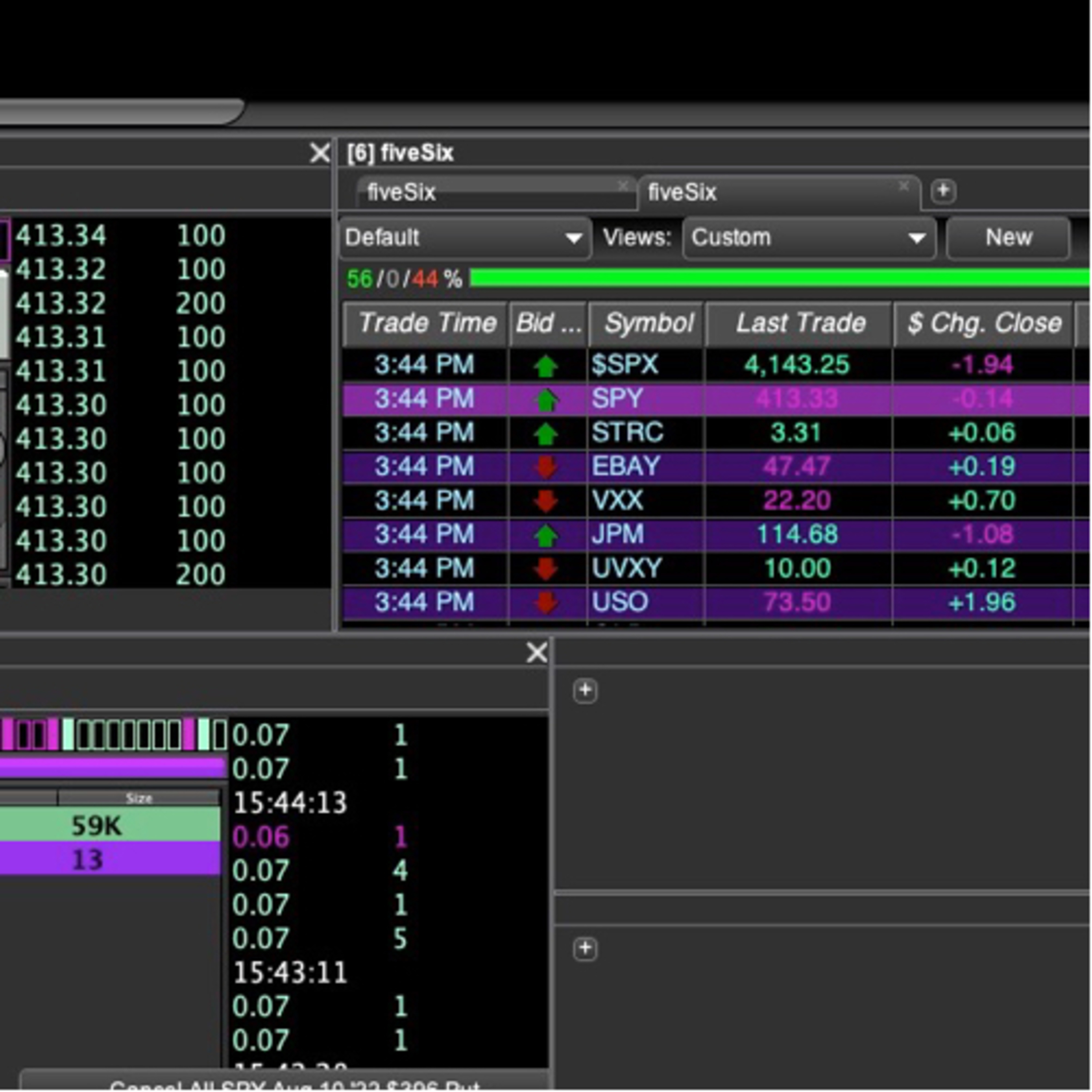Sort by the Symbol column header
Image resolution: width=1092 pixels, height=1092 pixels.
(646, 324)
